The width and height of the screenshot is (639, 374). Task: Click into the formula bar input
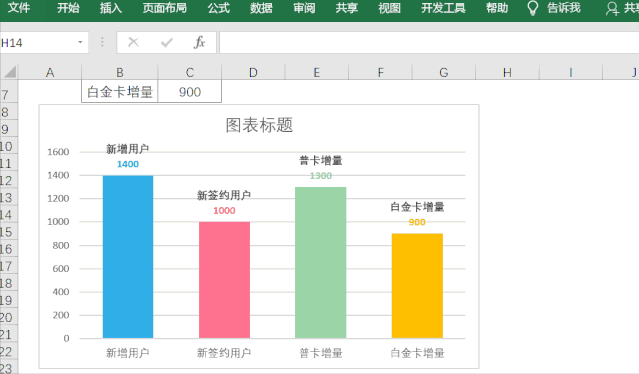(429, 43)
